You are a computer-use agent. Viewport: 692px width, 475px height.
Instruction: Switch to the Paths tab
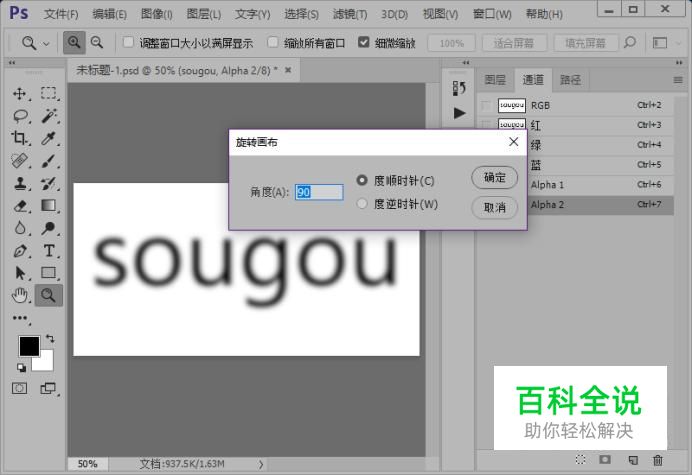click(570, 80)
